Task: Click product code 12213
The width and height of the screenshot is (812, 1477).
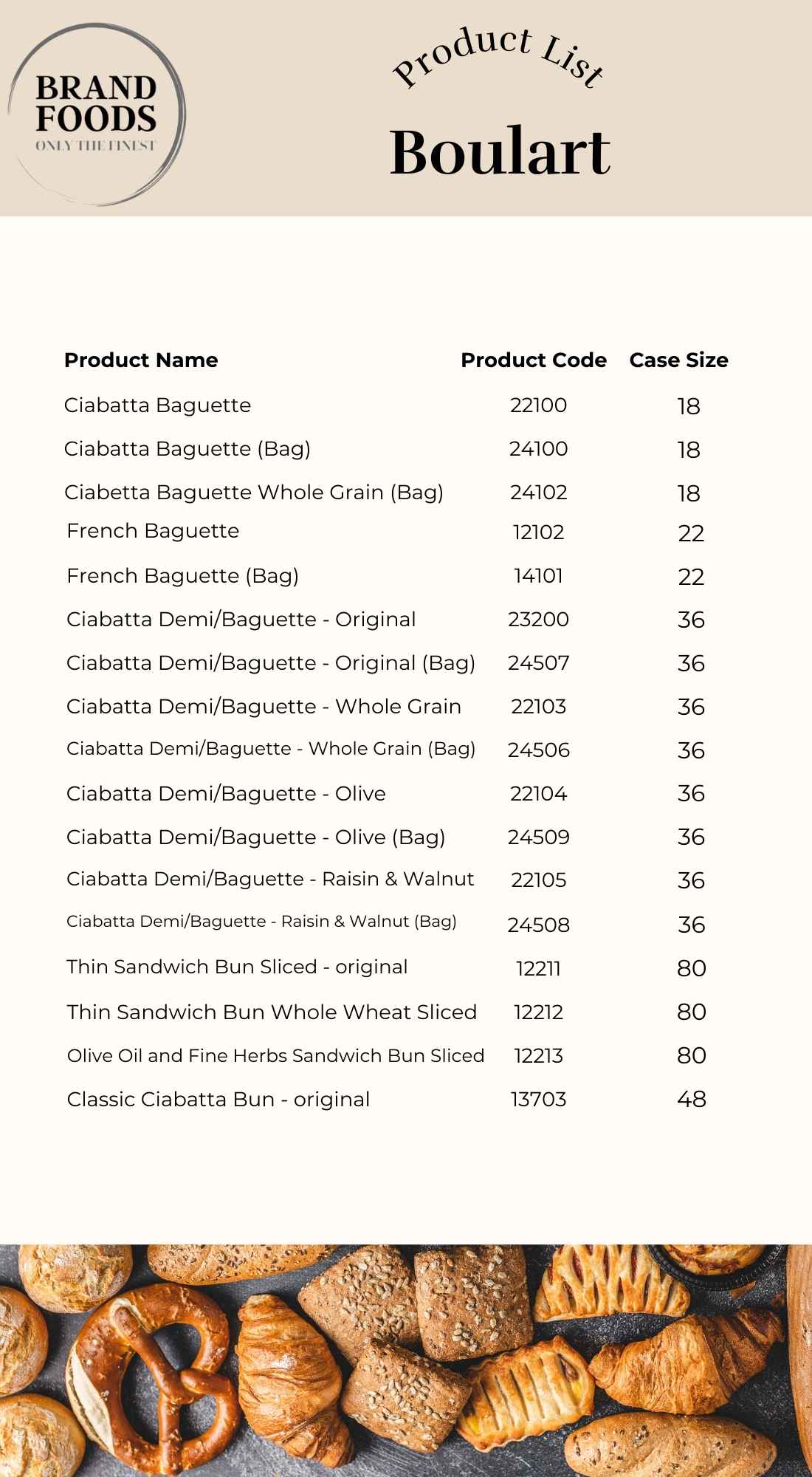Action: [x=538, y=1056]
